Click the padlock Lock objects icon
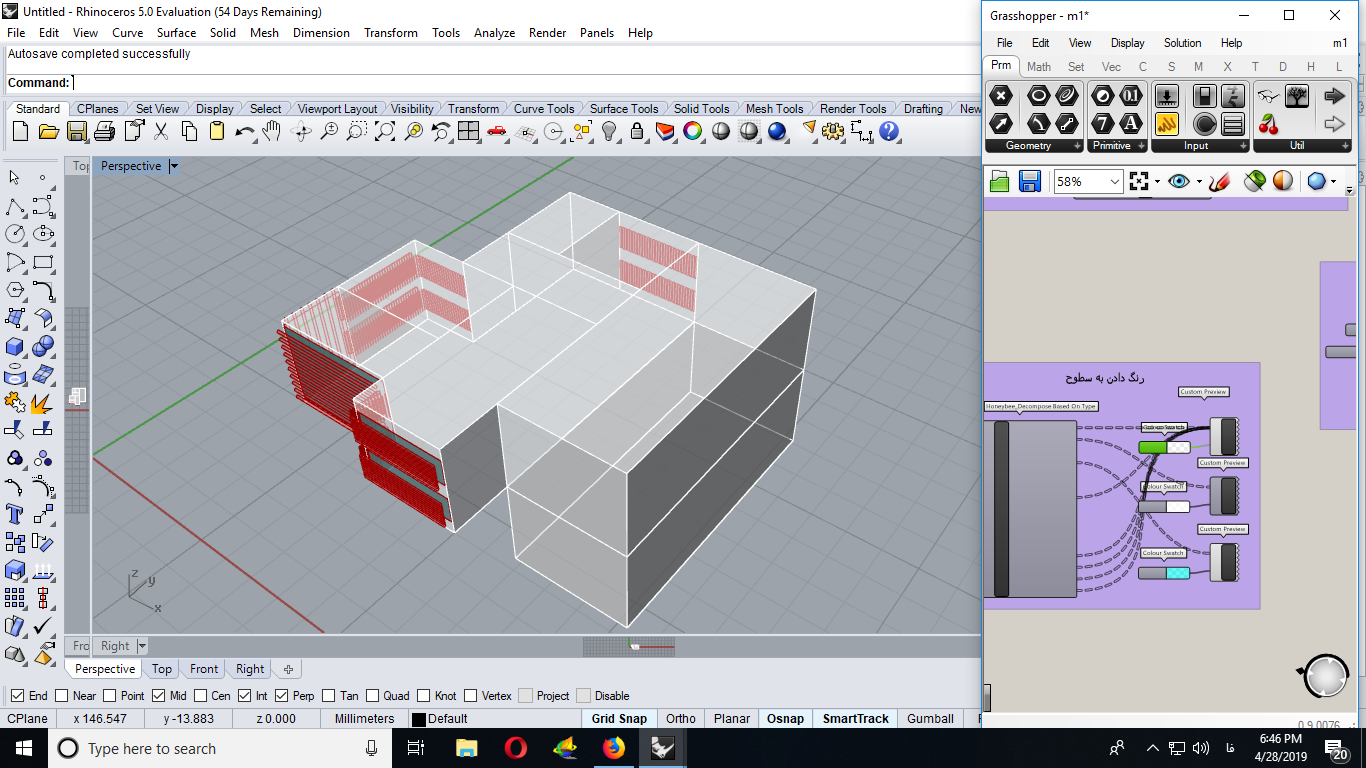 pos(637,131)
